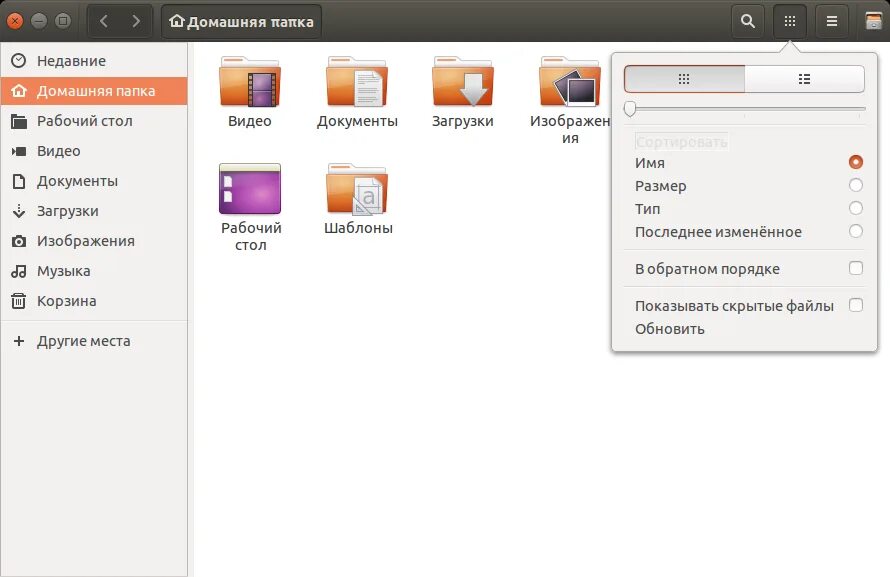Open Другие места in the sidebar
The width and height of the screenshot is (890, 577).
pos(94,341)
